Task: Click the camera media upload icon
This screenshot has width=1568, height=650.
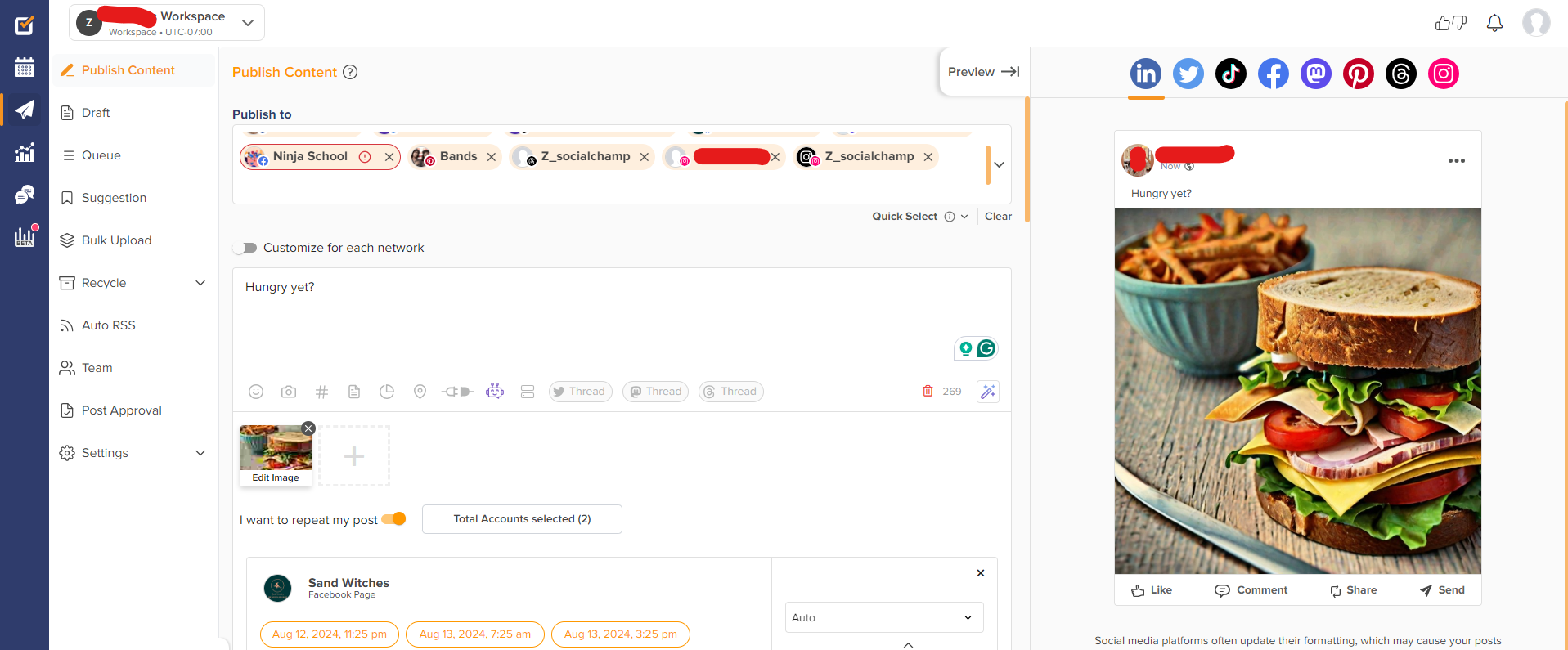Action: 289,392
